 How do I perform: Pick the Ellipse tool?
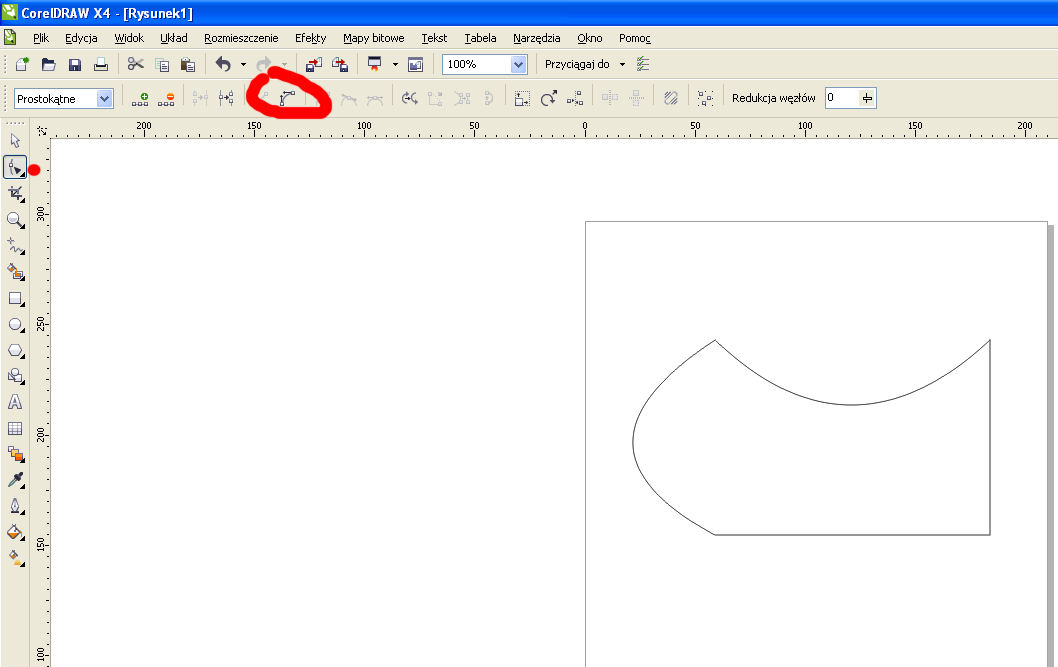15,324
